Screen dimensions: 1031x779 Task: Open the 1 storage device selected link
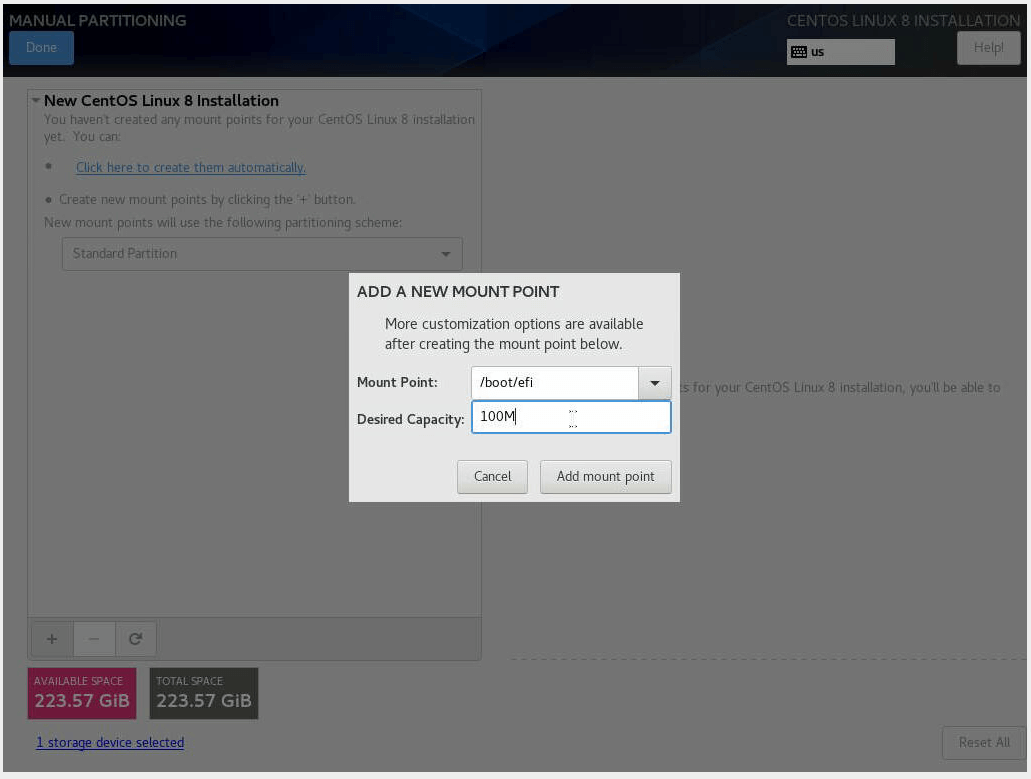point(110,742)
